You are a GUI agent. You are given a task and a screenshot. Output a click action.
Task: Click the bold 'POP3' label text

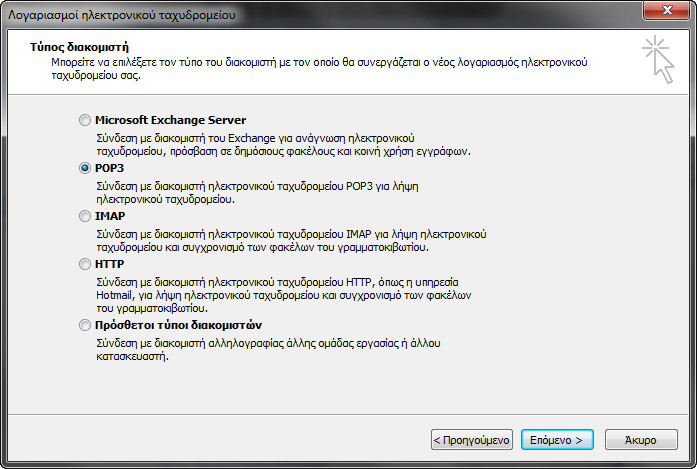coord(109,168)
